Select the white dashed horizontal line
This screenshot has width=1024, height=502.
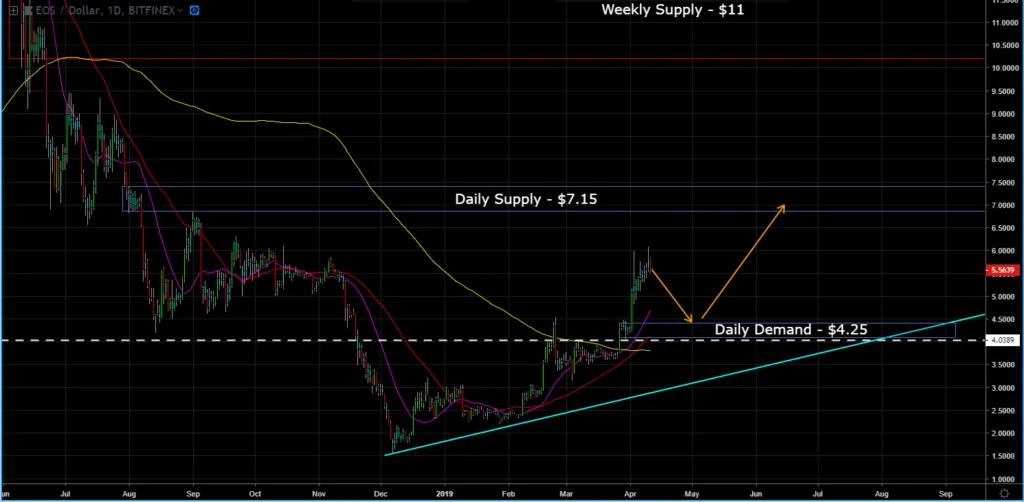point(300,340)
